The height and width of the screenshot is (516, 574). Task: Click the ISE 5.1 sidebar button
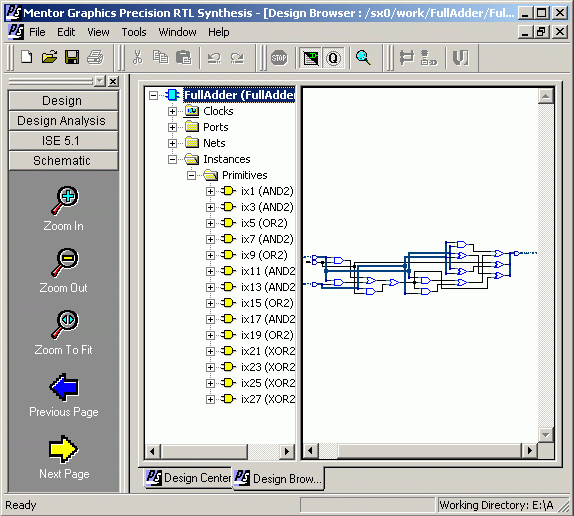63,141
